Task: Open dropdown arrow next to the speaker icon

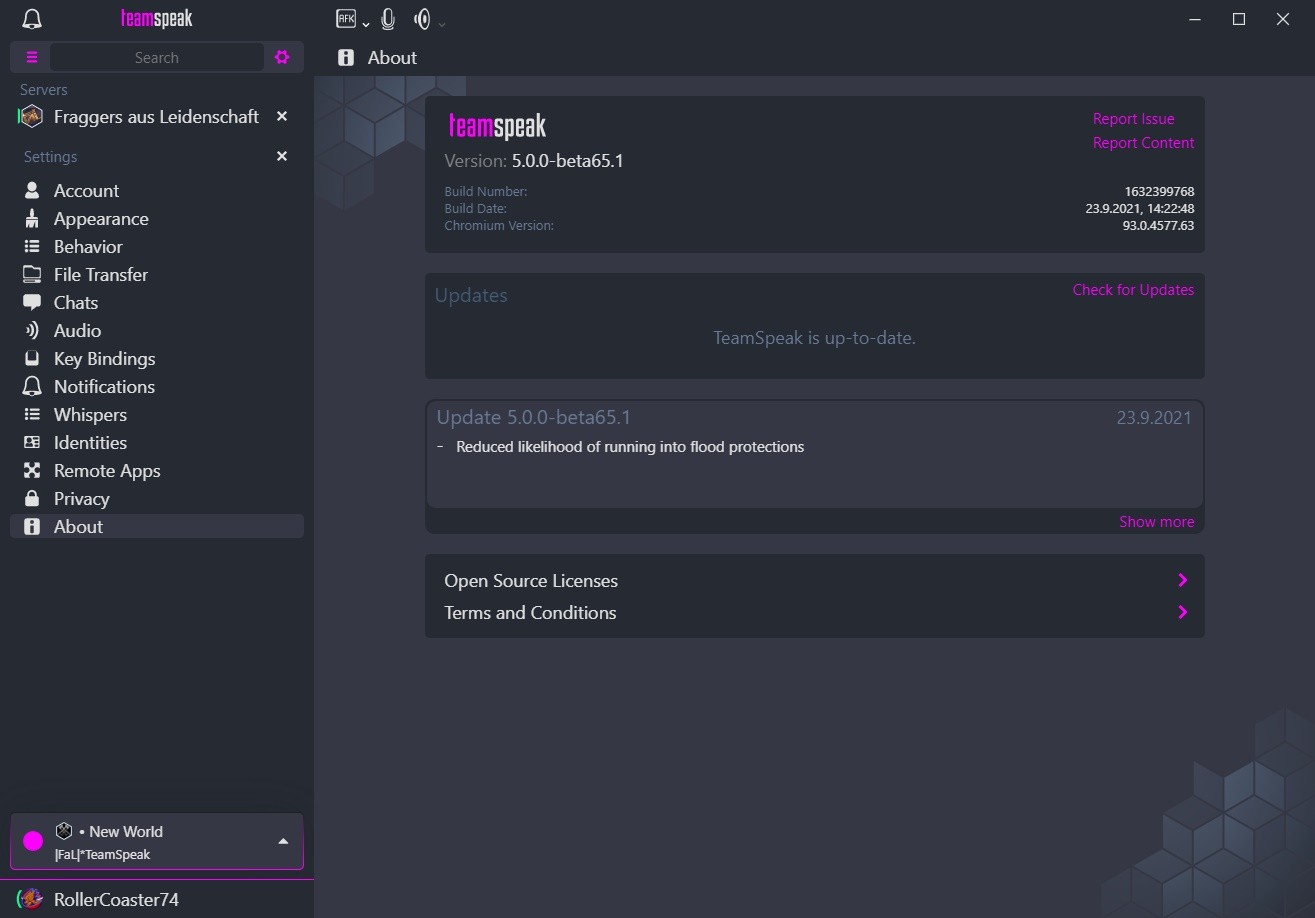Action: pyautogui.click(x=442, y=24)
